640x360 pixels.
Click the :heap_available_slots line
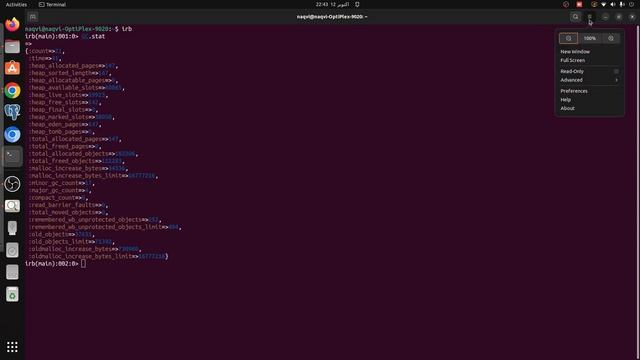pos(76,88)
